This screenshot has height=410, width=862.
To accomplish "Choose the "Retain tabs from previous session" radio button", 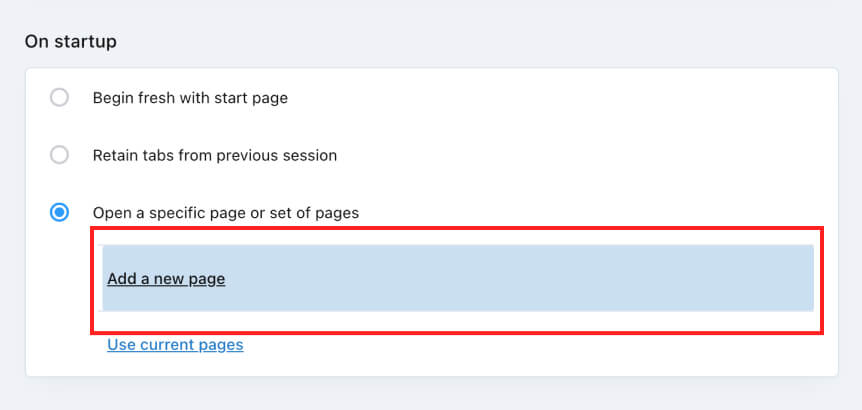I will click(60, 155).
